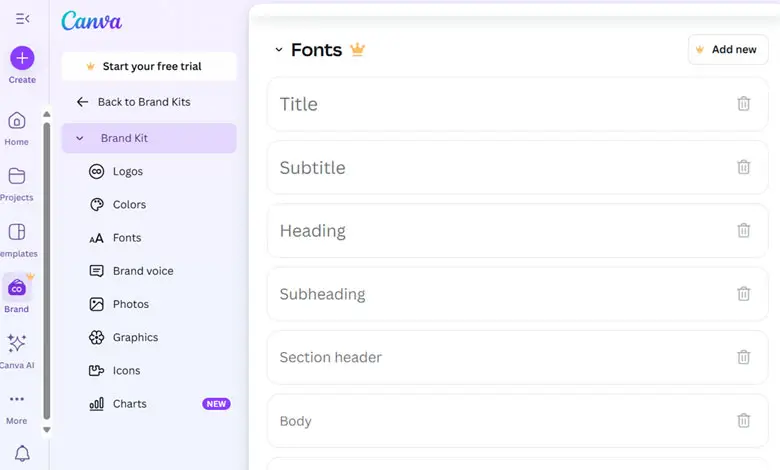Viewport: 780px width, 470px height.
Task: Open Projects folder icon
Action: click(16, 176)
